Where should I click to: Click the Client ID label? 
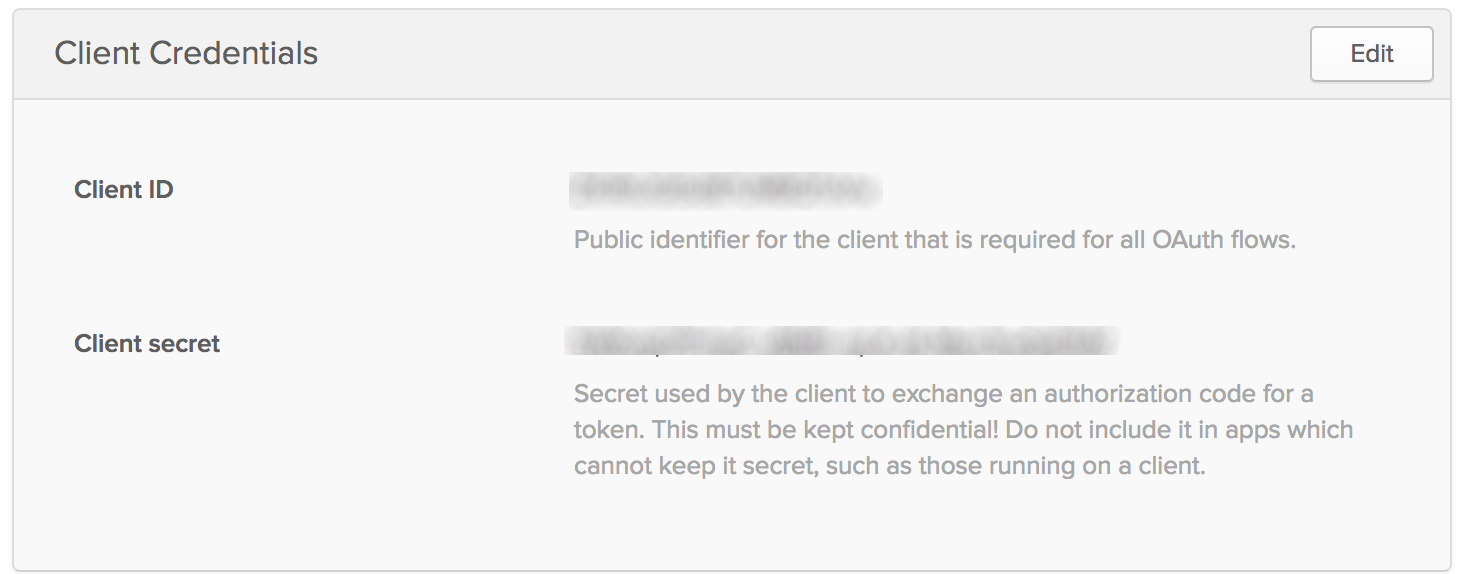tap(124, 189)
